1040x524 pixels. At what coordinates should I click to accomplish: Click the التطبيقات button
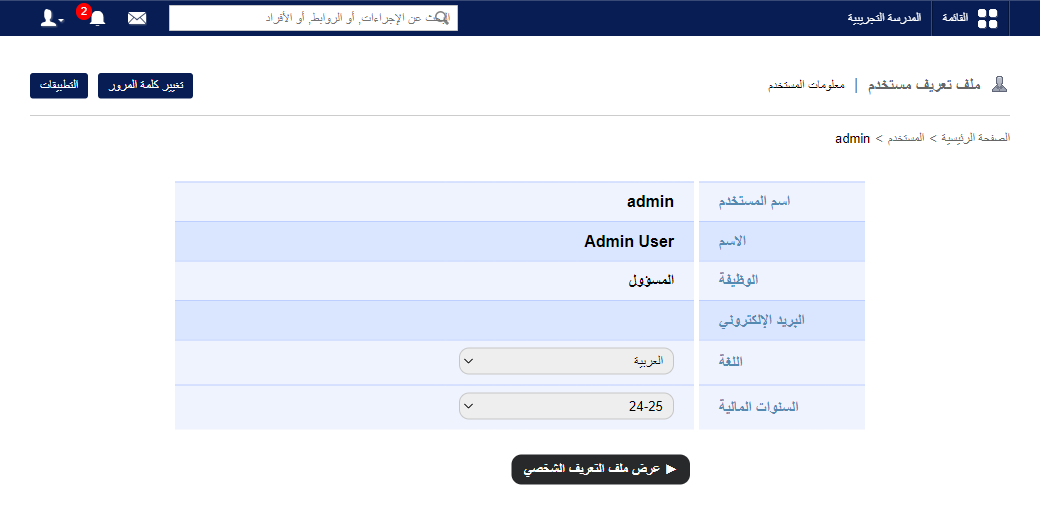(x=59, y=86)
